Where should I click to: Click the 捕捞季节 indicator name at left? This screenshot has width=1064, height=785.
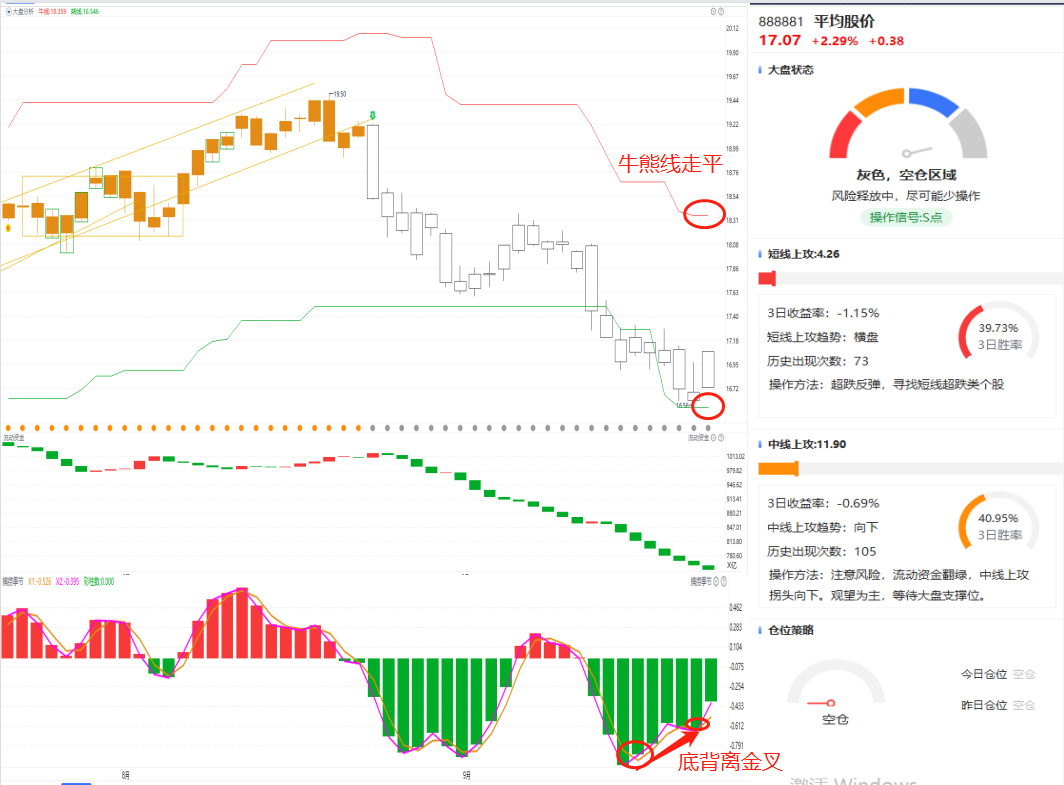click(x=13, y=581)
